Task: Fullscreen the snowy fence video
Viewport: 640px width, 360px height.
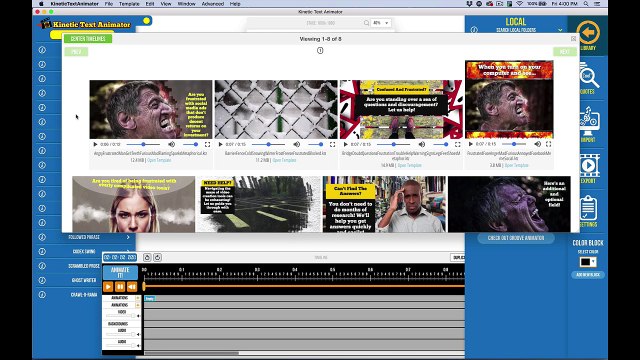Action: [x=333, y=144]
